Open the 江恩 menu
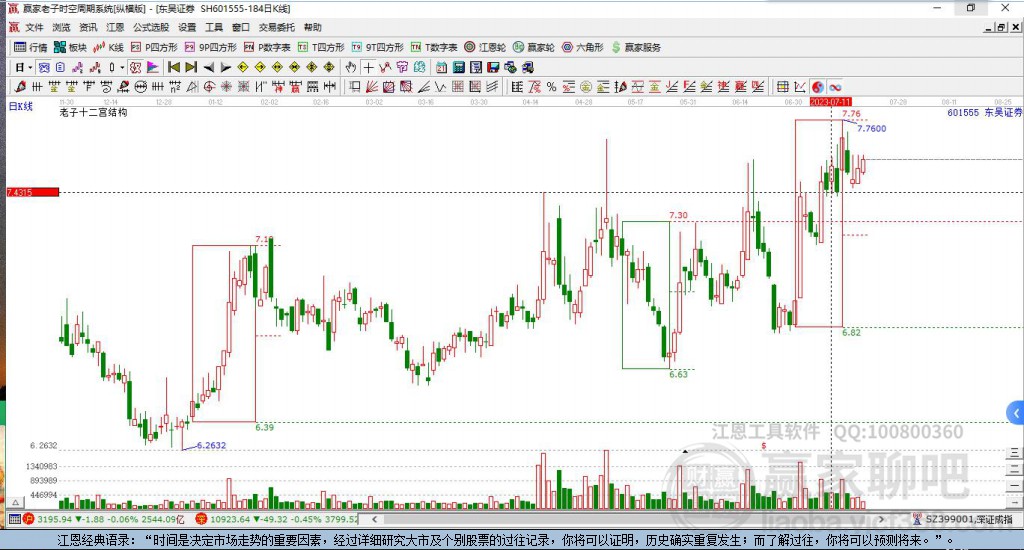The width and height of the screenshot is (1024, 550). (x=115, y=27)
